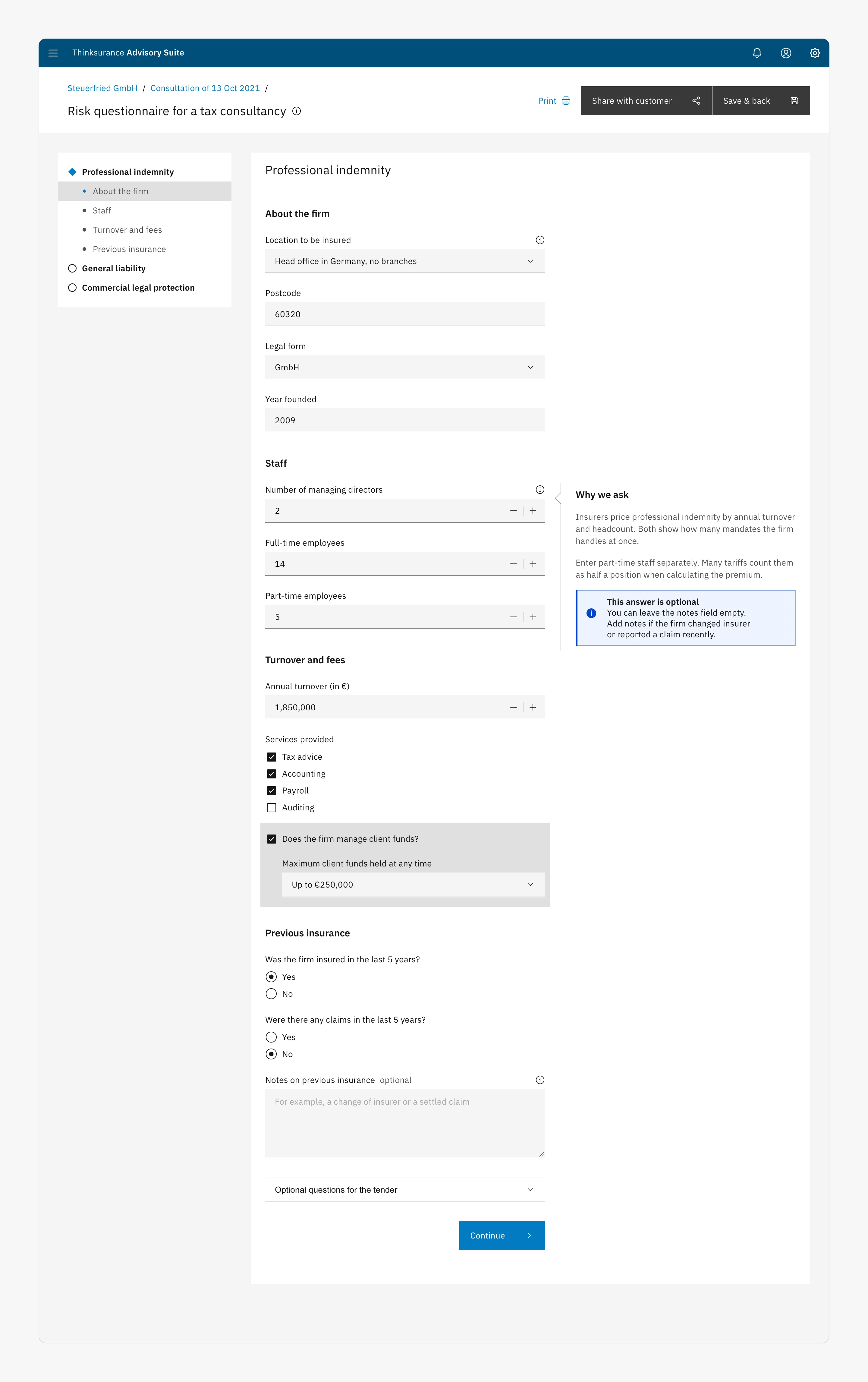Click info icon next to questionnaire title
Image resolution: width=868 pixels, height=1382 pixels.
[297, 111]
